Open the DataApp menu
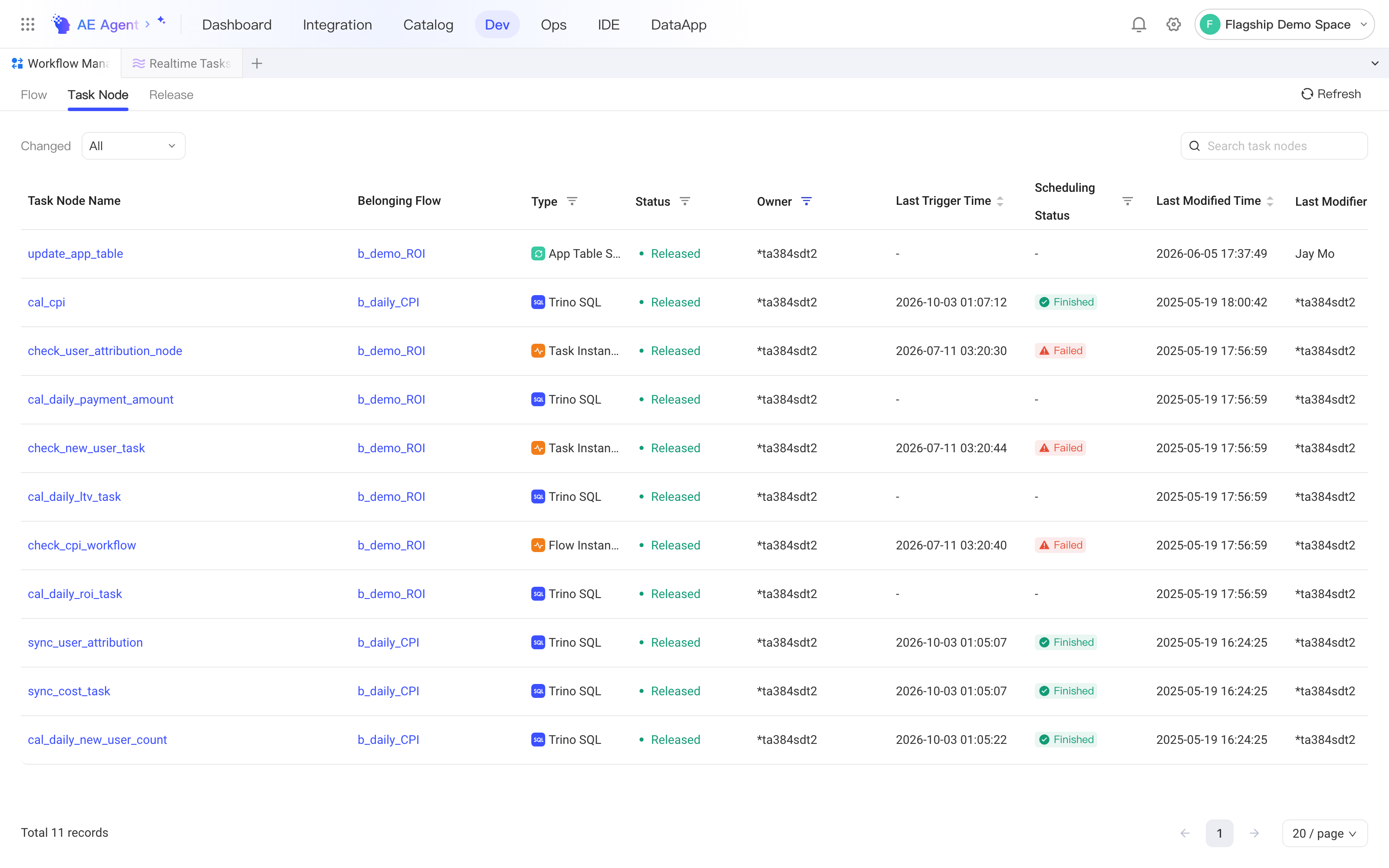Screen dimensions: 1389x868 pyautogui.click(x=678, y=25)
